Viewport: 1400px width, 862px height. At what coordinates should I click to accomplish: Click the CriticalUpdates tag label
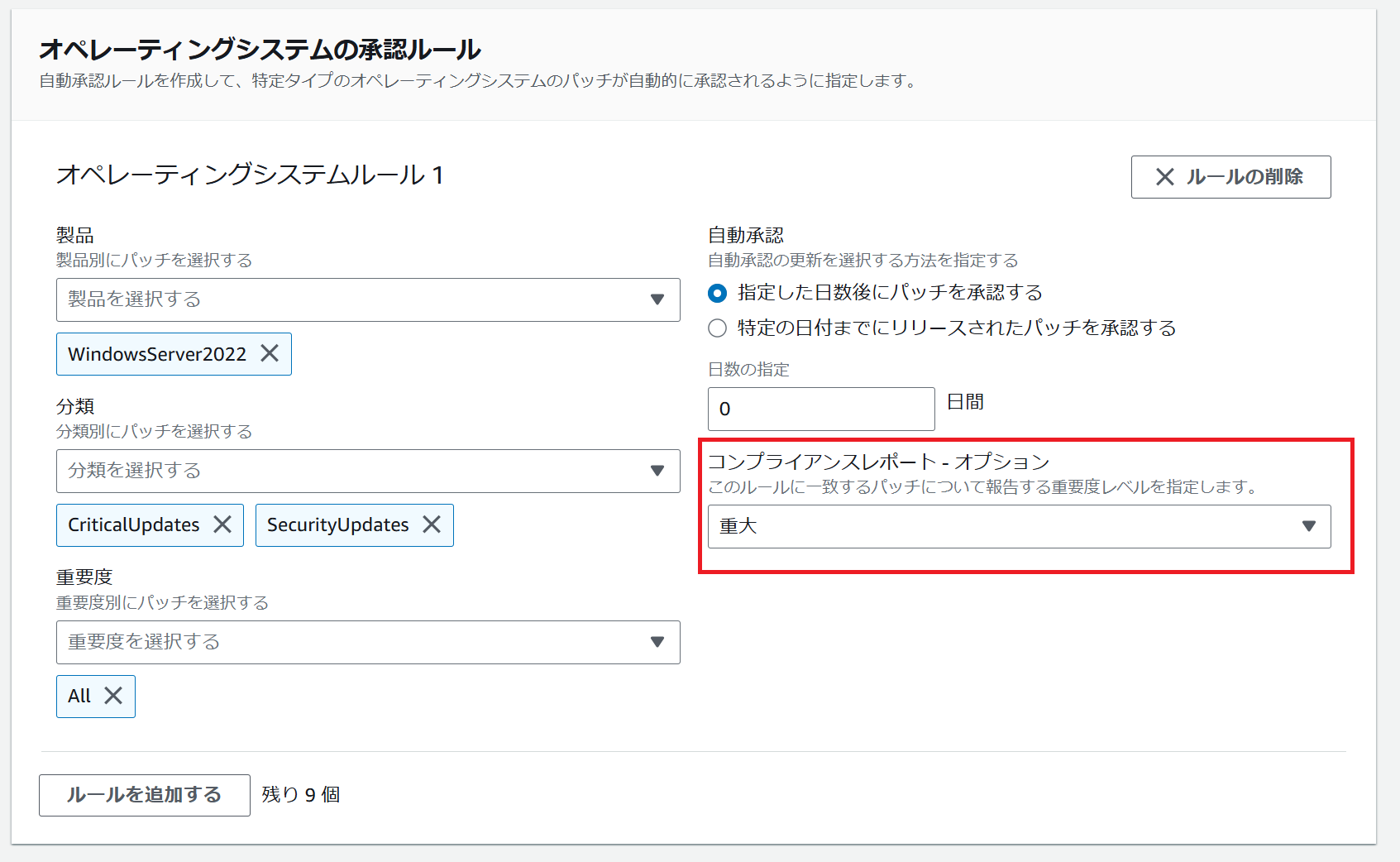tap(134, 525)
